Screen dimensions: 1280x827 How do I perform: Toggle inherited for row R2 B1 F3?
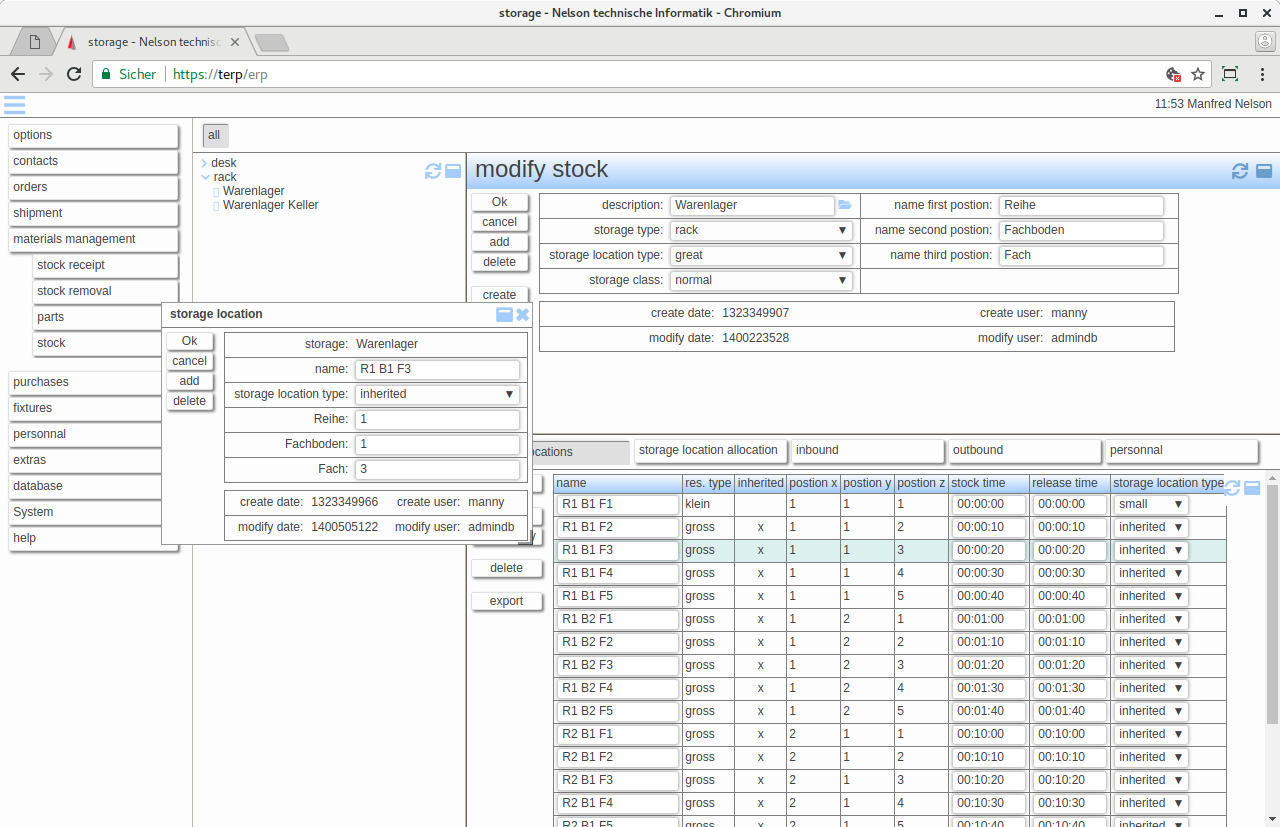760,780
